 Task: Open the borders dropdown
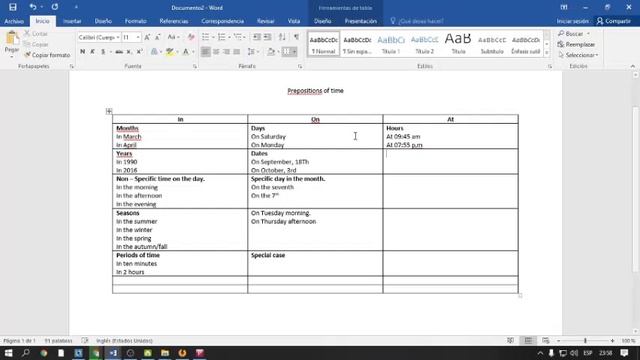(294, 52)
